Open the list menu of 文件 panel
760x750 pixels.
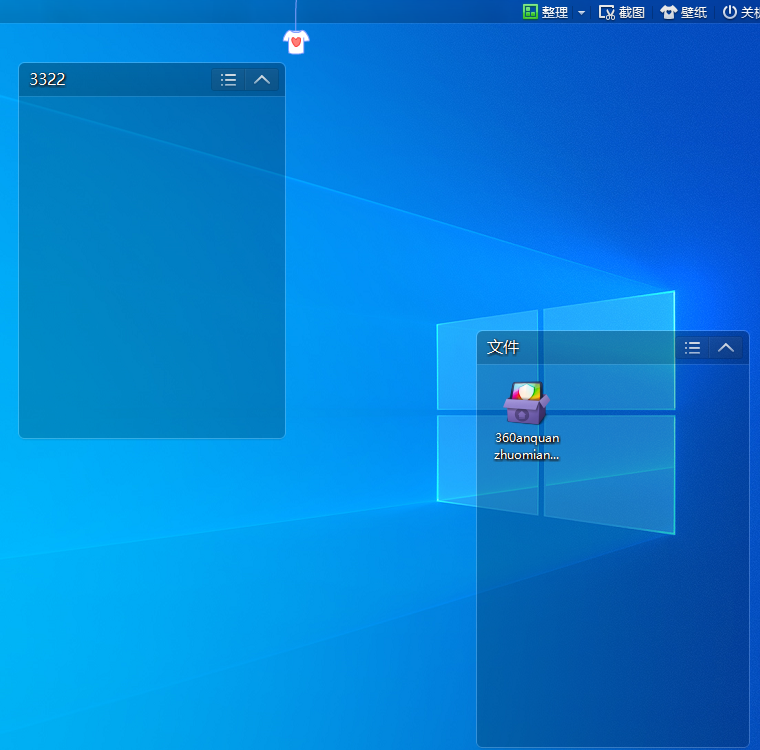[692, 348]
